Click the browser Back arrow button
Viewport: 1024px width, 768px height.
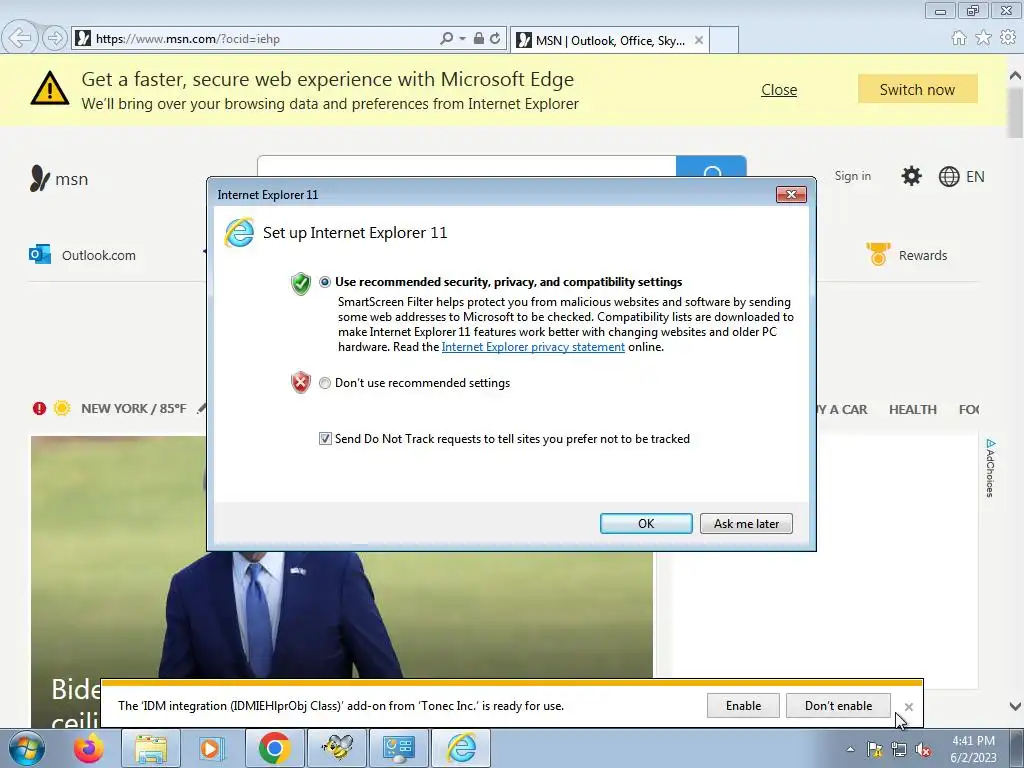[x=20, y=38]
